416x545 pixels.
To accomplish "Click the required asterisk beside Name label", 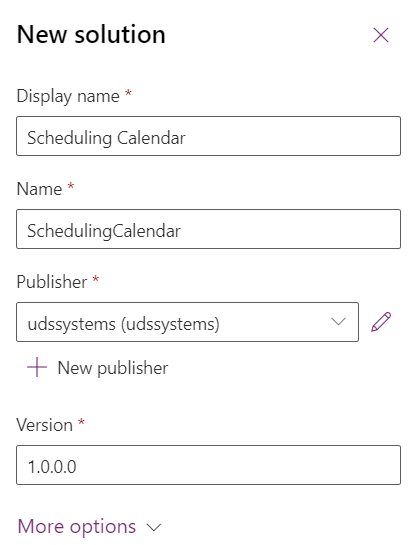I will point(71,186).
